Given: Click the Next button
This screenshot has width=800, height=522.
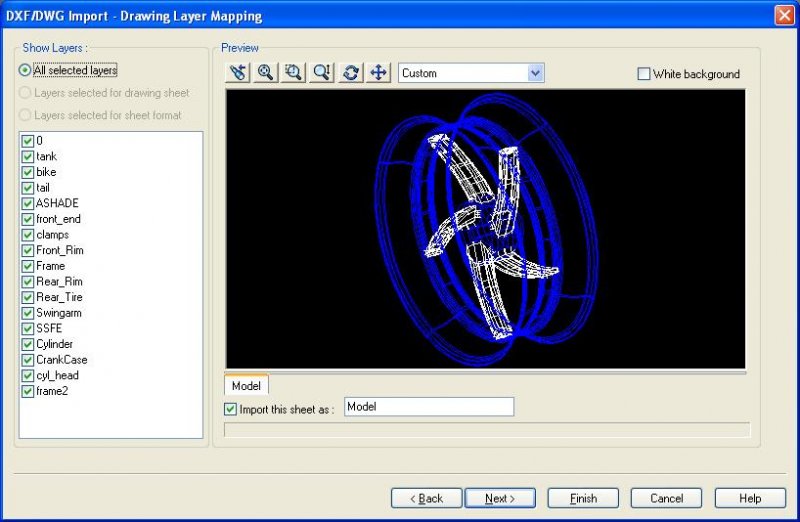Looking at the screenshot, I should (500, 498).
